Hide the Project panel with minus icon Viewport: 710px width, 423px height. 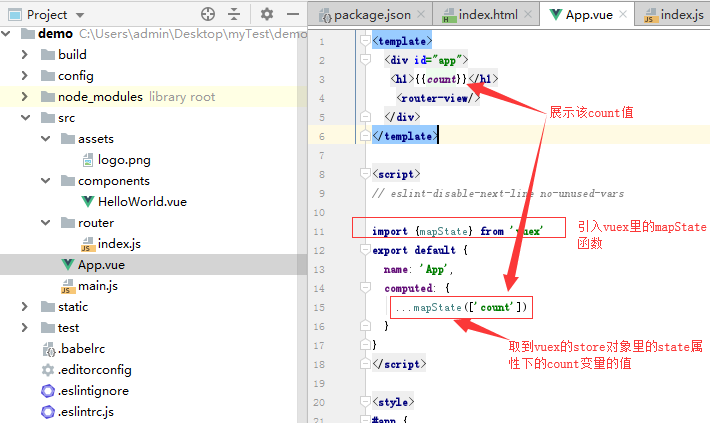[293, 14]
